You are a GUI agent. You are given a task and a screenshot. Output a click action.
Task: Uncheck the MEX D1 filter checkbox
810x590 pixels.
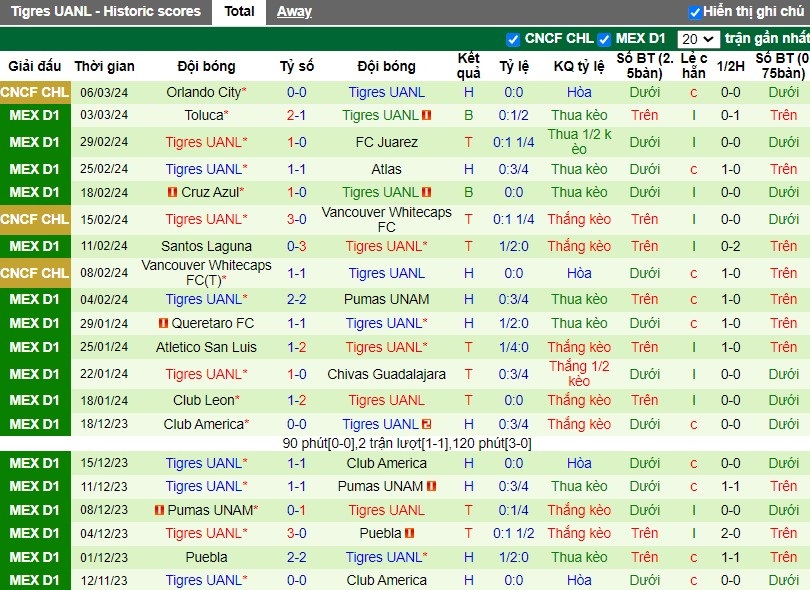click(x=603, y=39)
